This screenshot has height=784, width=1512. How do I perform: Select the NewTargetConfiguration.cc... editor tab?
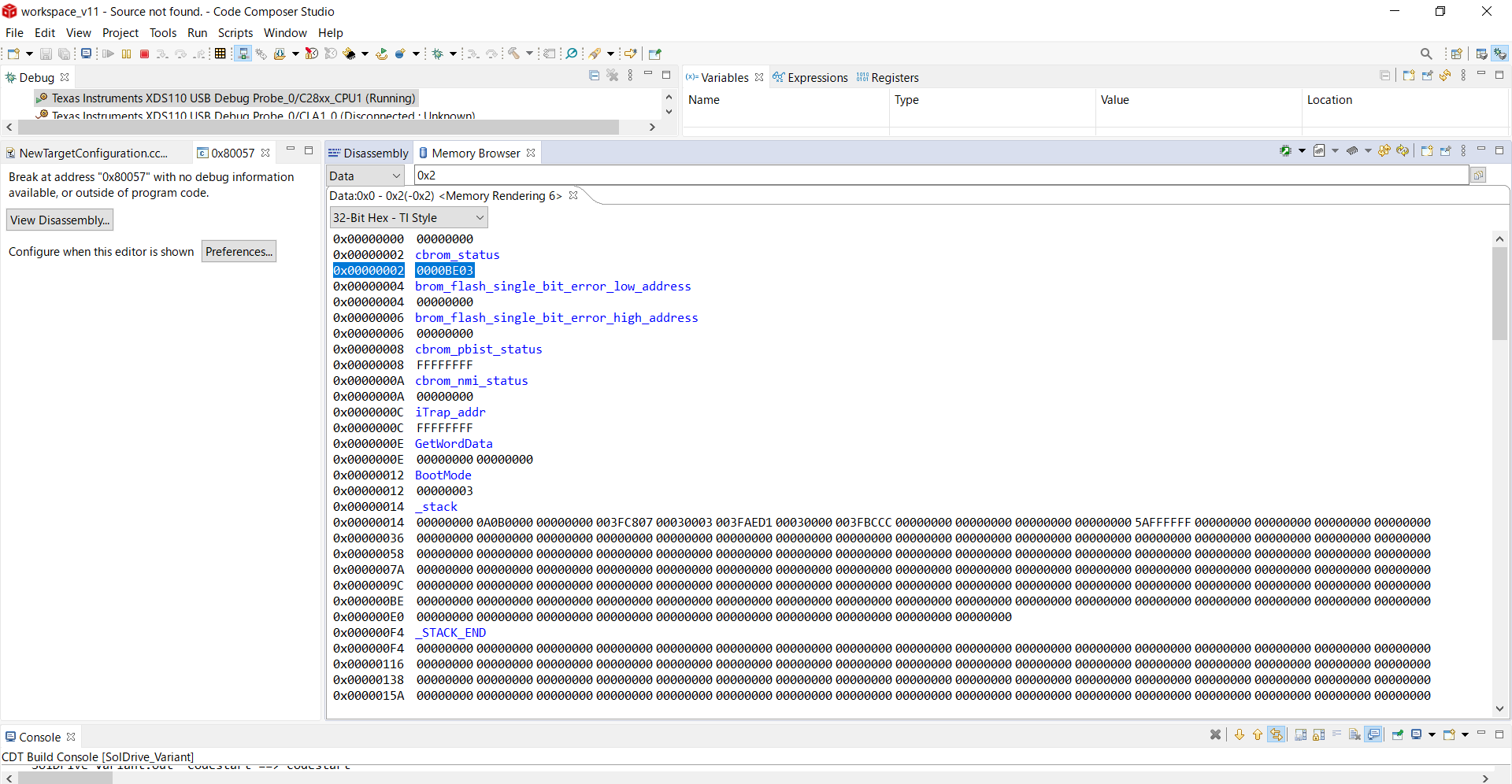click(x=87, y=153)
